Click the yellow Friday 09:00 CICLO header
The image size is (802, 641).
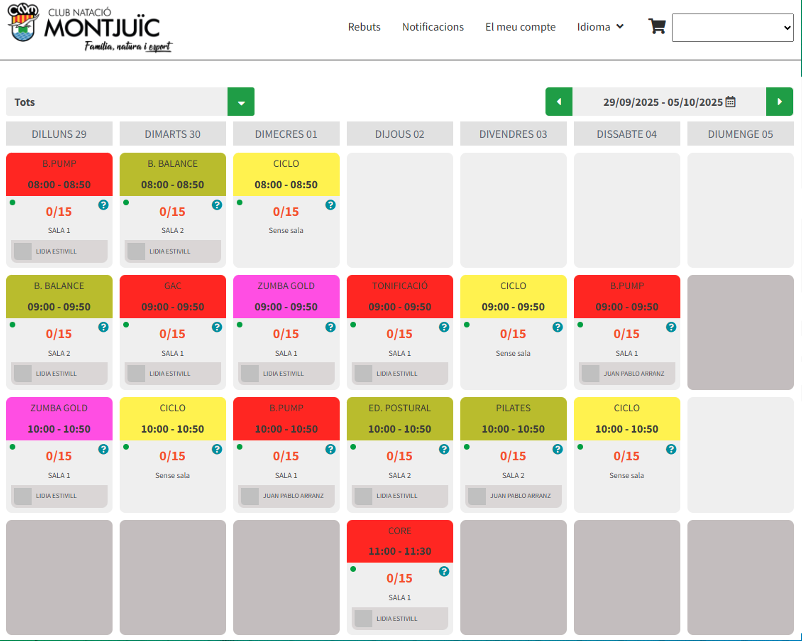[513, 296]
